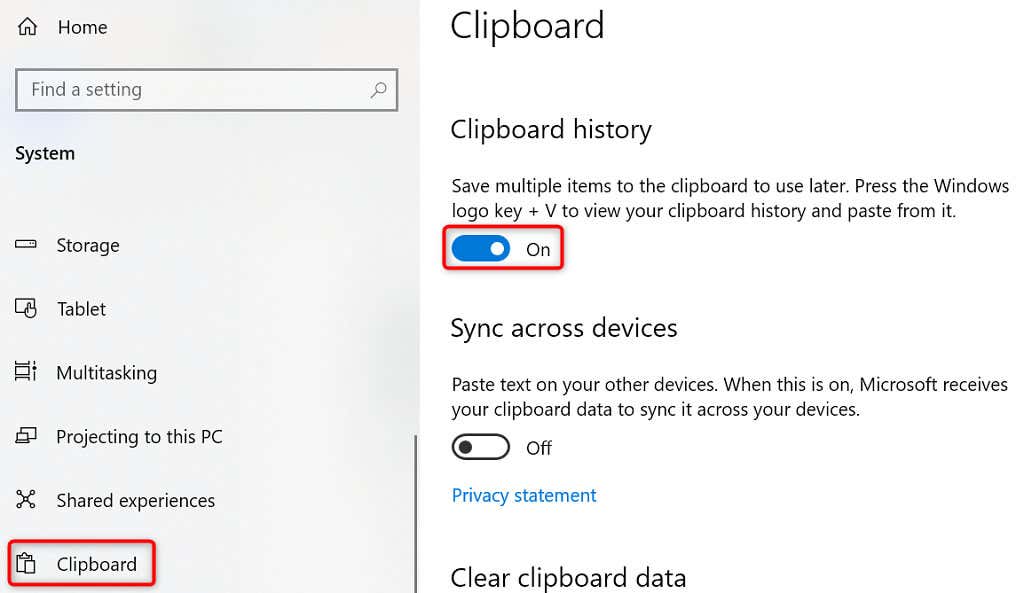This screenshot has height=593, width=1024.
Task: Click the Multitasking icon
Action: click(26, 372)
